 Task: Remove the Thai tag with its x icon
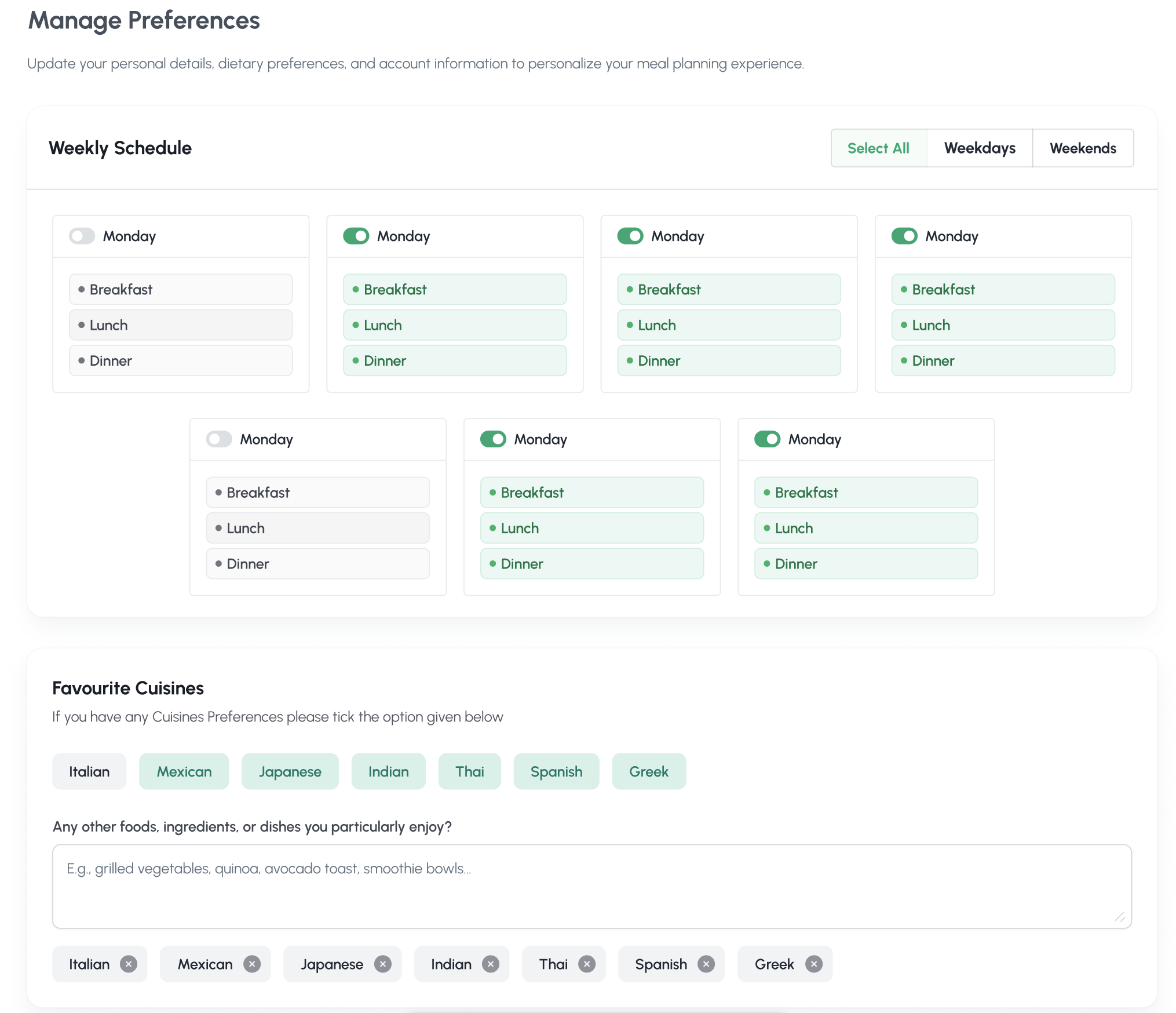587,964
